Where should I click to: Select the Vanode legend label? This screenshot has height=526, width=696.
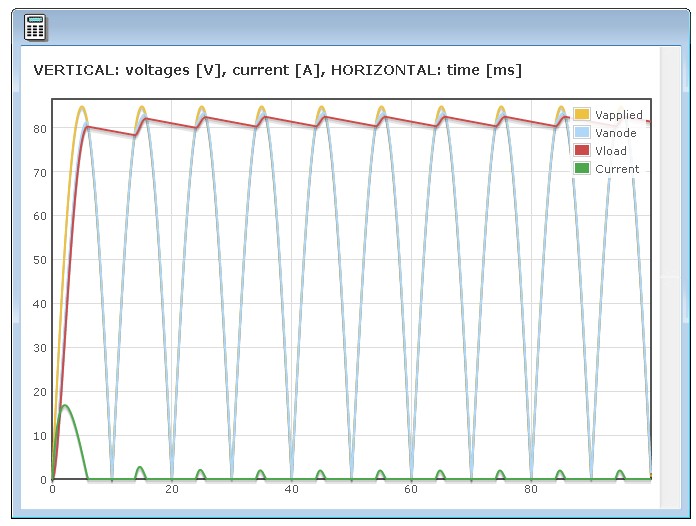coord(615,133)
